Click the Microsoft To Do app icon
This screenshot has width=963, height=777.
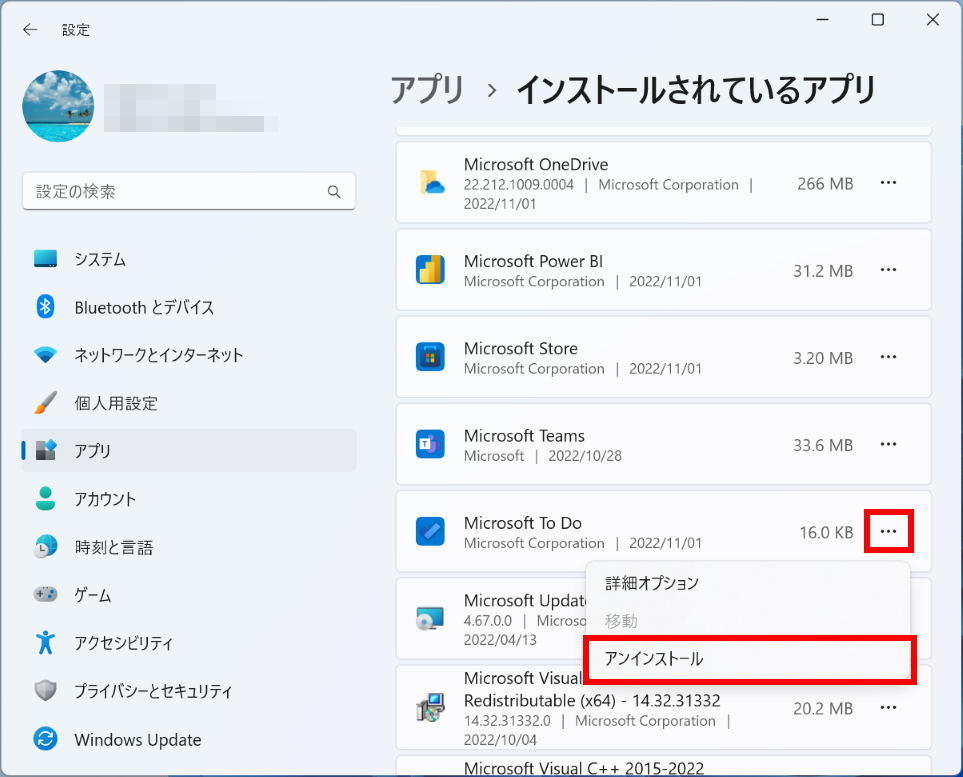point(431,531)
